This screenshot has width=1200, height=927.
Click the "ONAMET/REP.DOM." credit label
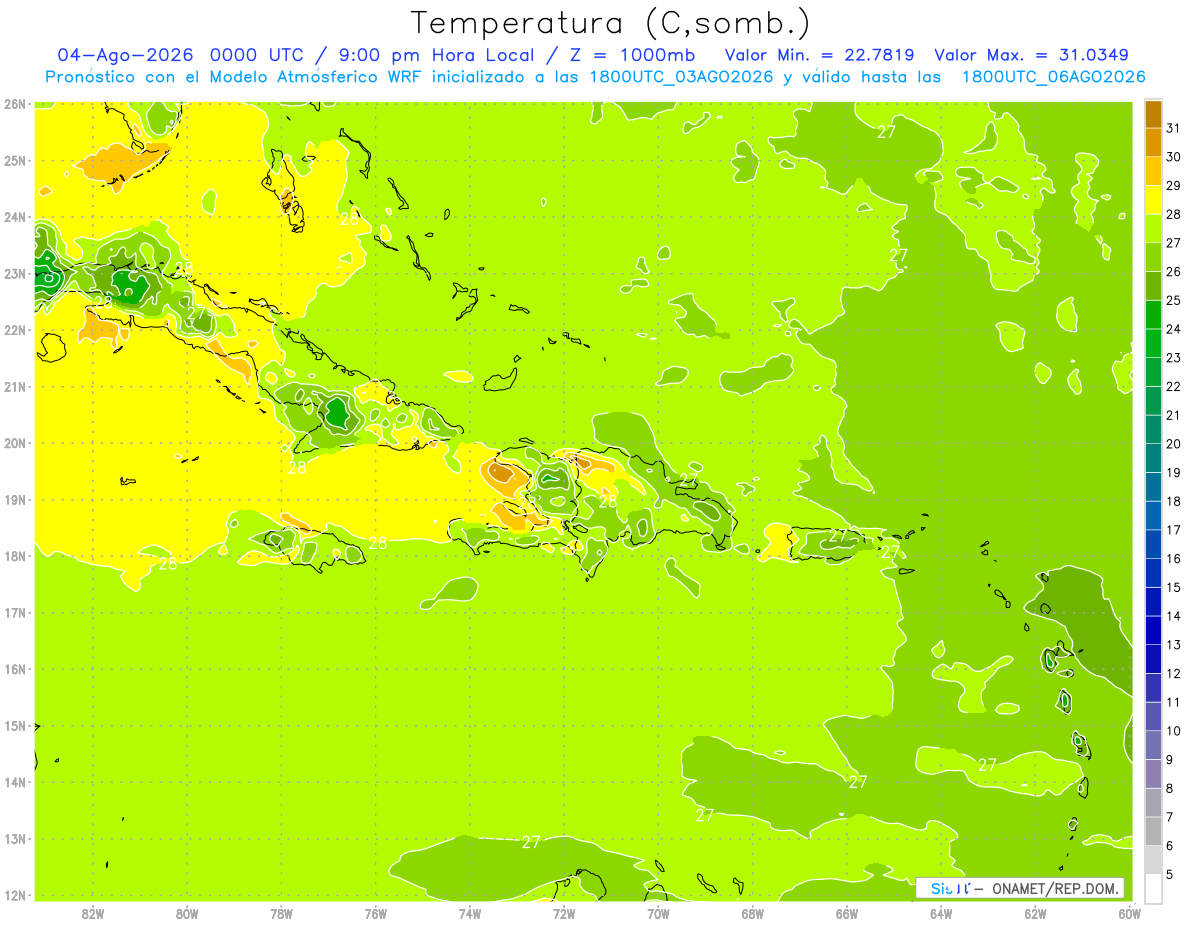click(x=1056, y=888)
